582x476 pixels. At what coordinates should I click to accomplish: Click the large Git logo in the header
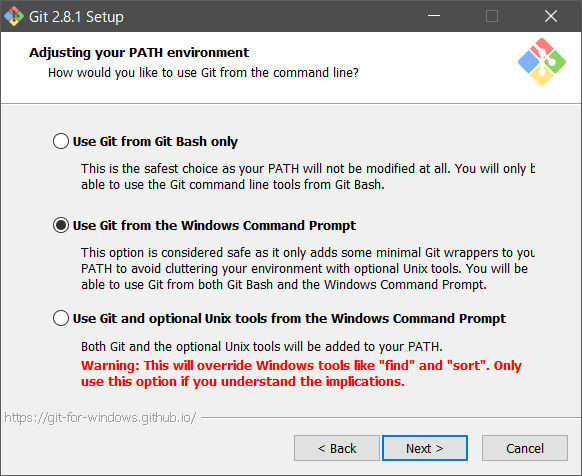pos(542,62)
